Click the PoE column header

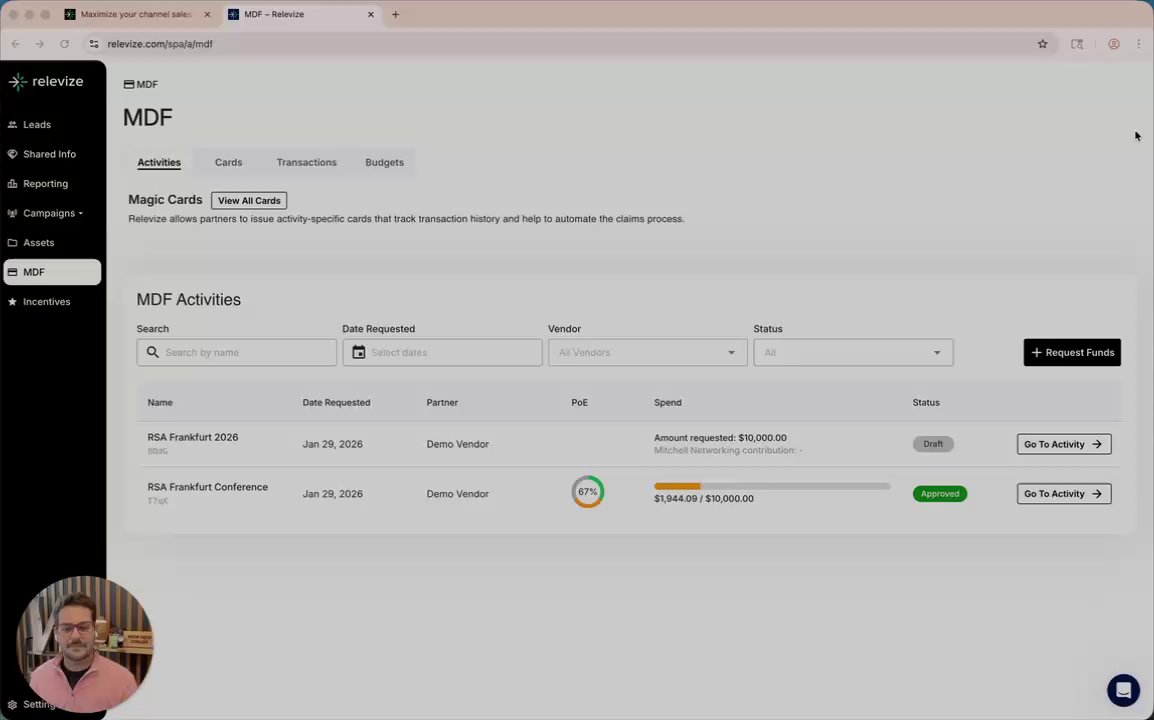coord(579,402)
